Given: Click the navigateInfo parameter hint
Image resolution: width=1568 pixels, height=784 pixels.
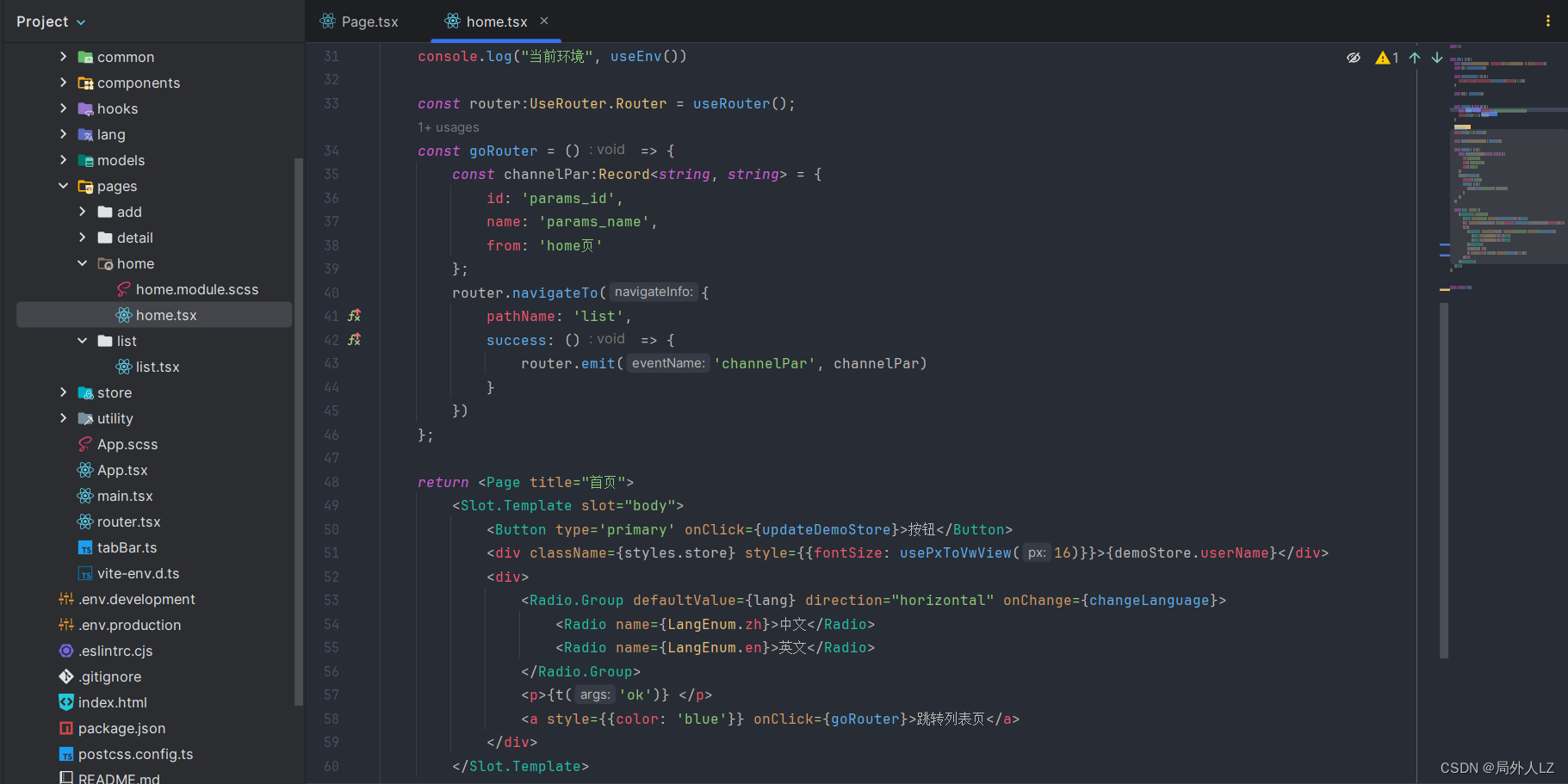Looking at the screenshot, I should tap(654, 292).
